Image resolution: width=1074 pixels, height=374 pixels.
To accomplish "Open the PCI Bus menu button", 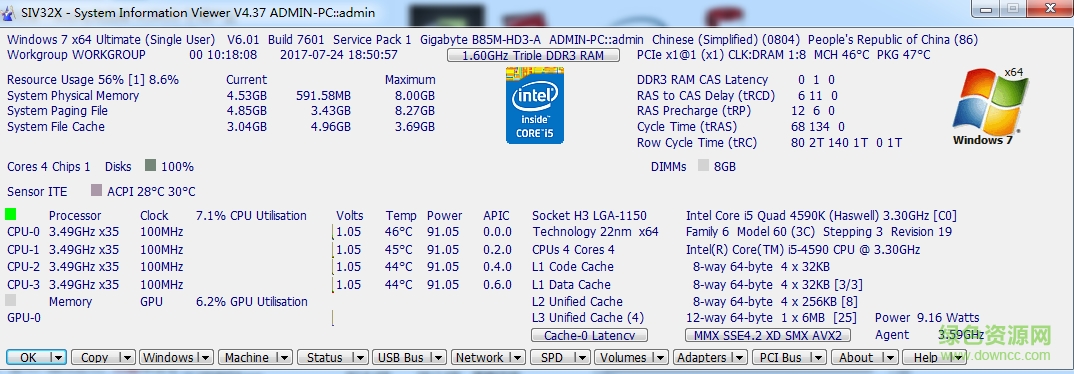I will click(781, 357).
